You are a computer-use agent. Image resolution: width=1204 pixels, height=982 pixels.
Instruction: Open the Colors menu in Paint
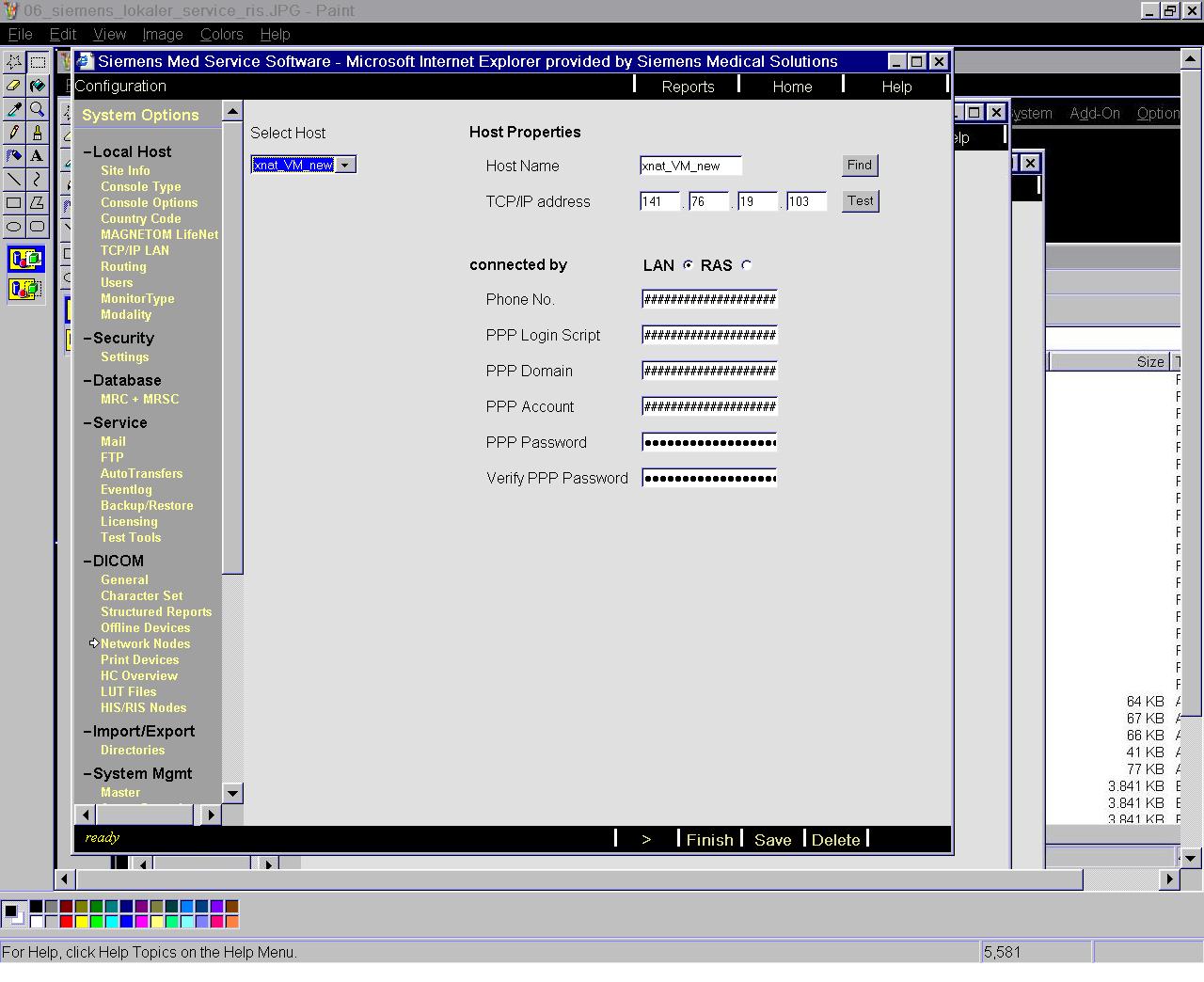coord(221,34)
